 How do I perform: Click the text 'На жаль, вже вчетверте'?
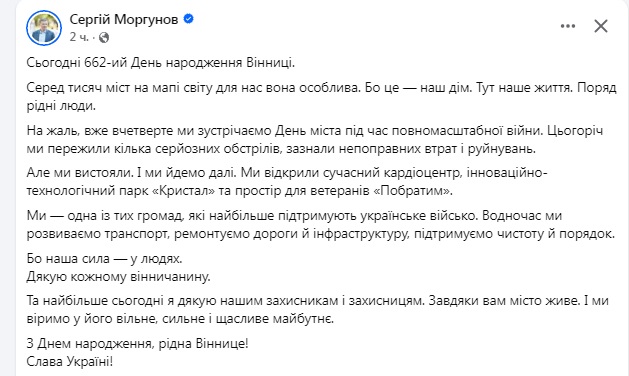click(95, 131)
